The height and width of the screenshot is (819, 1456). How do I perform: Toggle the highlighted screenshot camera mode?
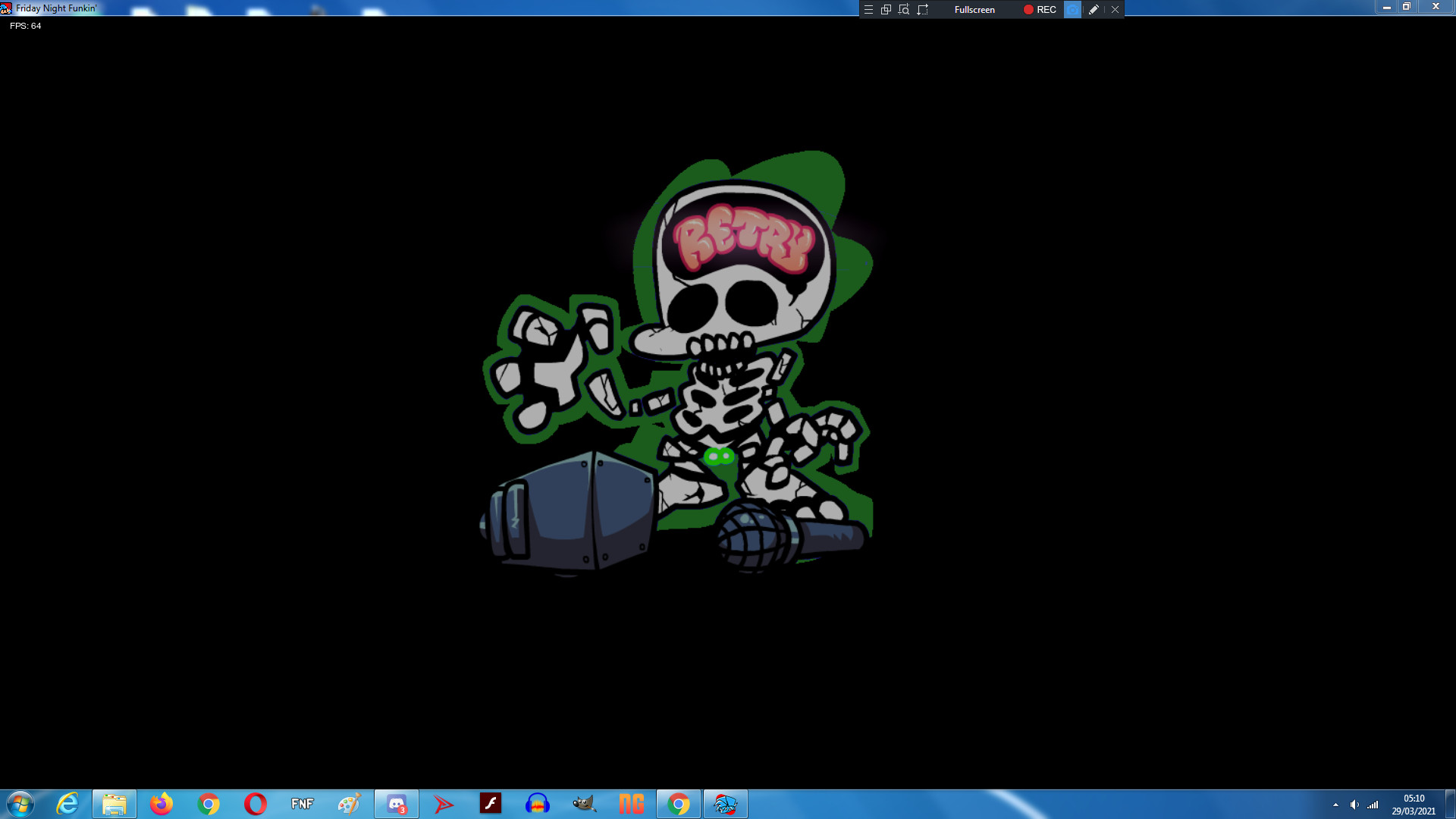pyautogui.click(x=1072, y=9)
